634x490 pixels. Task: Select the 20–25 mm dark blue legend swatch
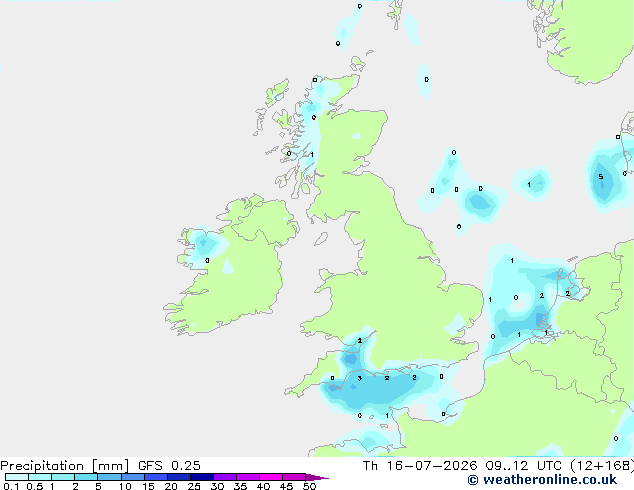pos(179,477)
